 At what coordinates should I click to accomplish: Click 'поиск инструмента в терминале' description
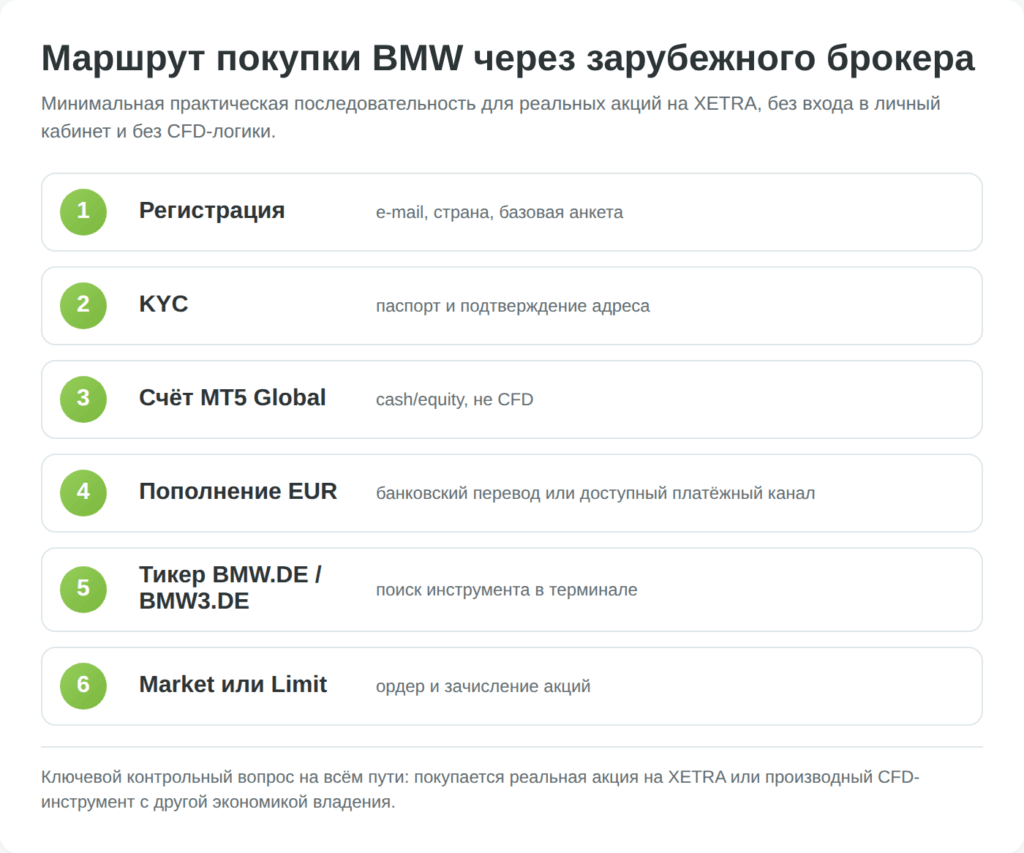tap(506, 590)
